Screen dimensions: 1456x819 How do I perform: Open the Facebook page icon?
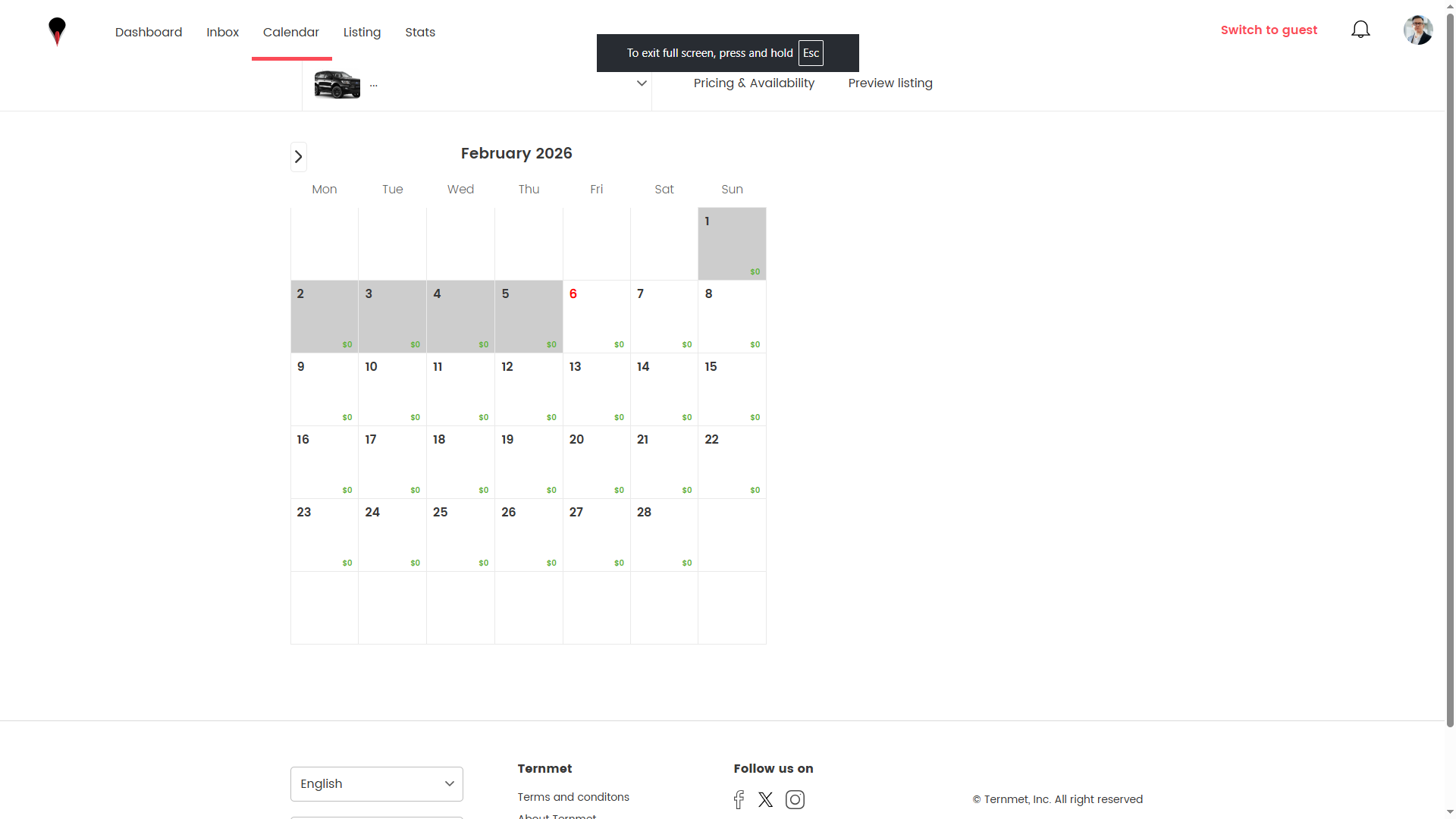738,799
